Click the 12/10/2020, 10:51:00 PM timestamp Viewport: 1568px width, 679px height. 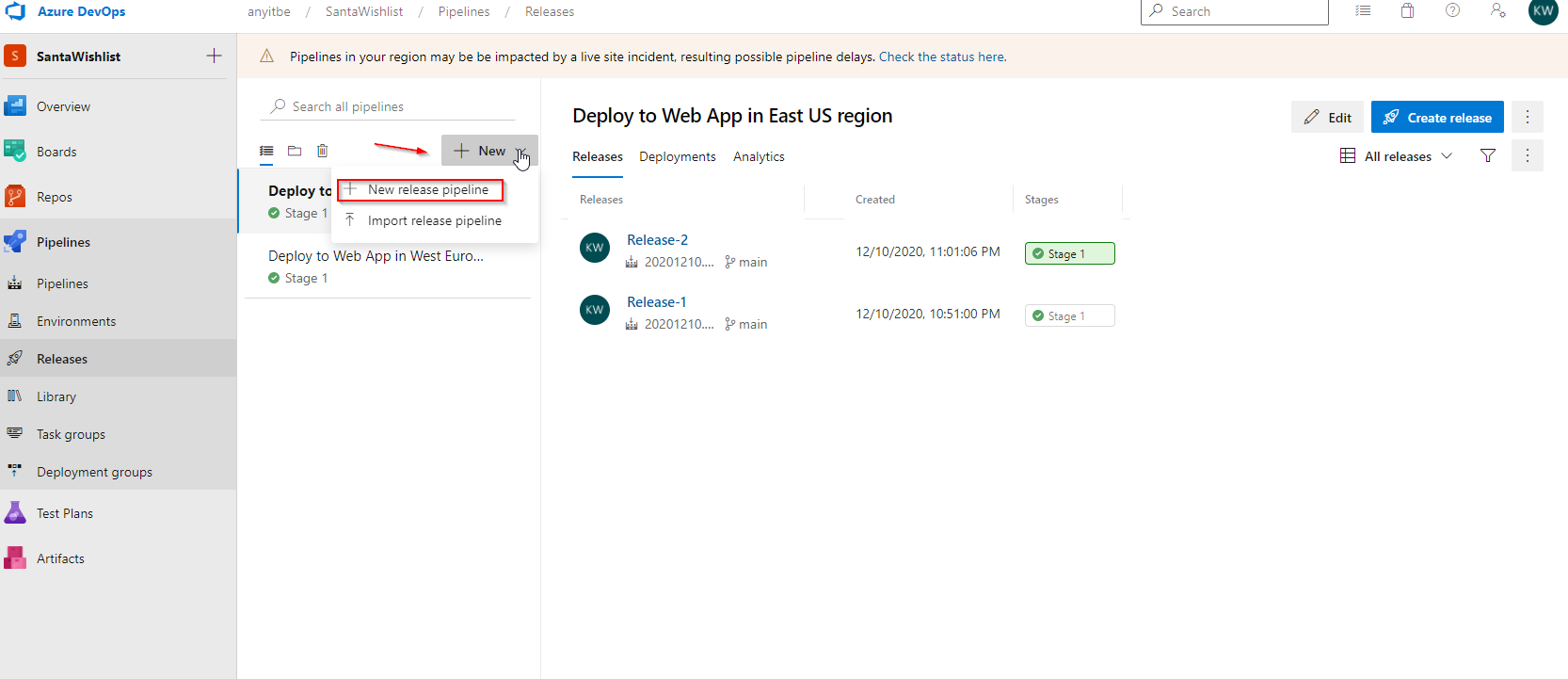pyautogui.click(x=928, y=314)
